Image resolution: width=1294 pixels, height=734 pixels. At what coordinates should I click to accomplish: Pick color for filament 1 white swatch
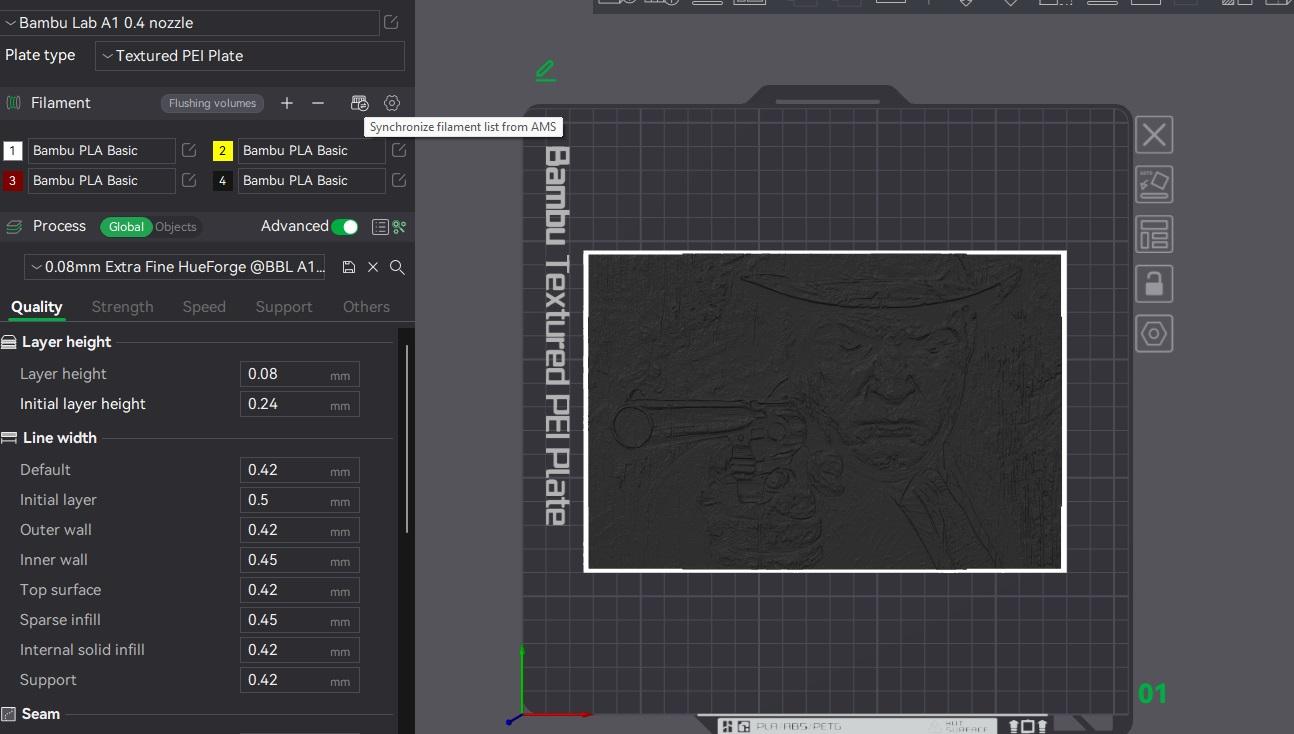(x=12, y=151)
